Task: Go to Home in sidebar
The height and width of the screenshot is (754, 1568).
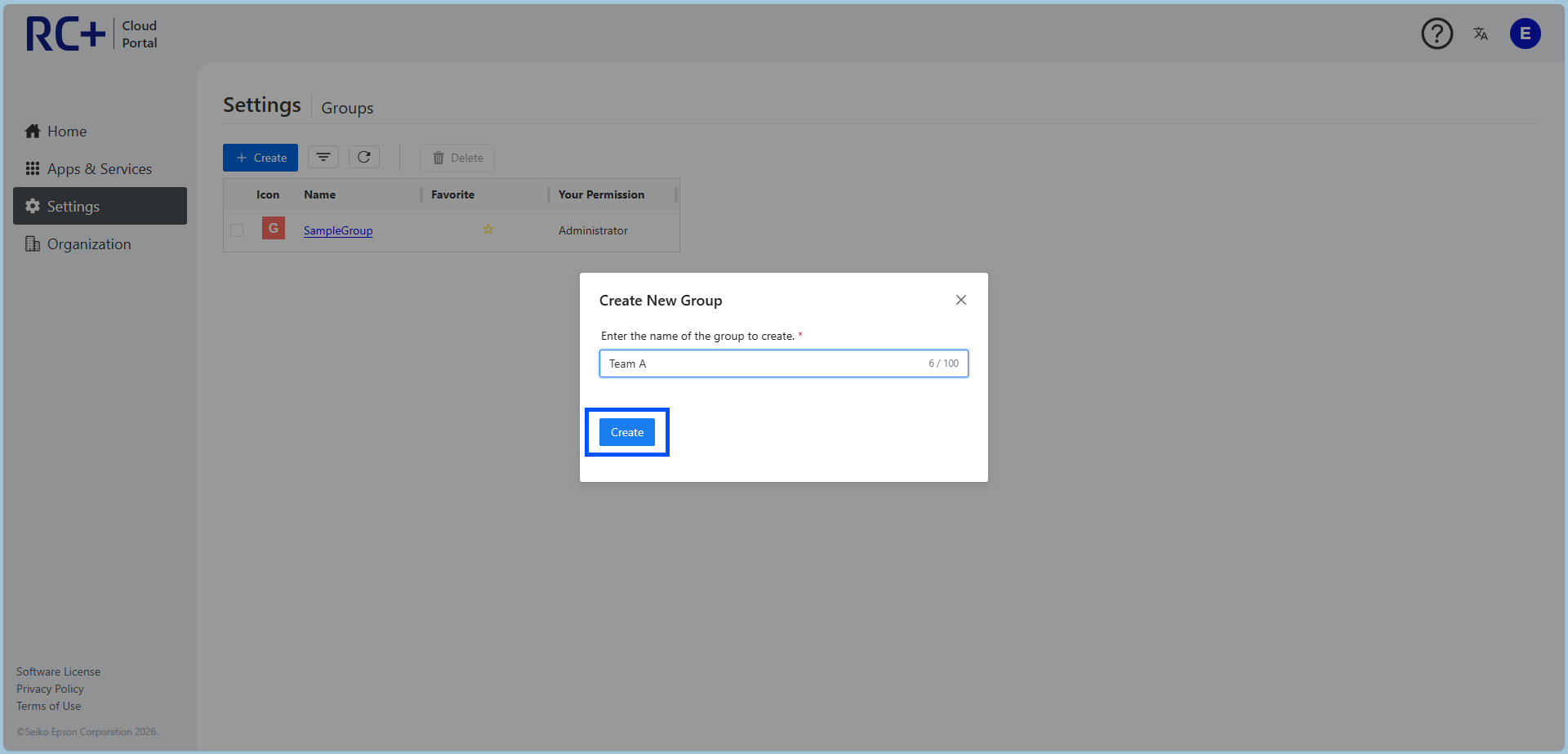Action: [x=100, y=132]
